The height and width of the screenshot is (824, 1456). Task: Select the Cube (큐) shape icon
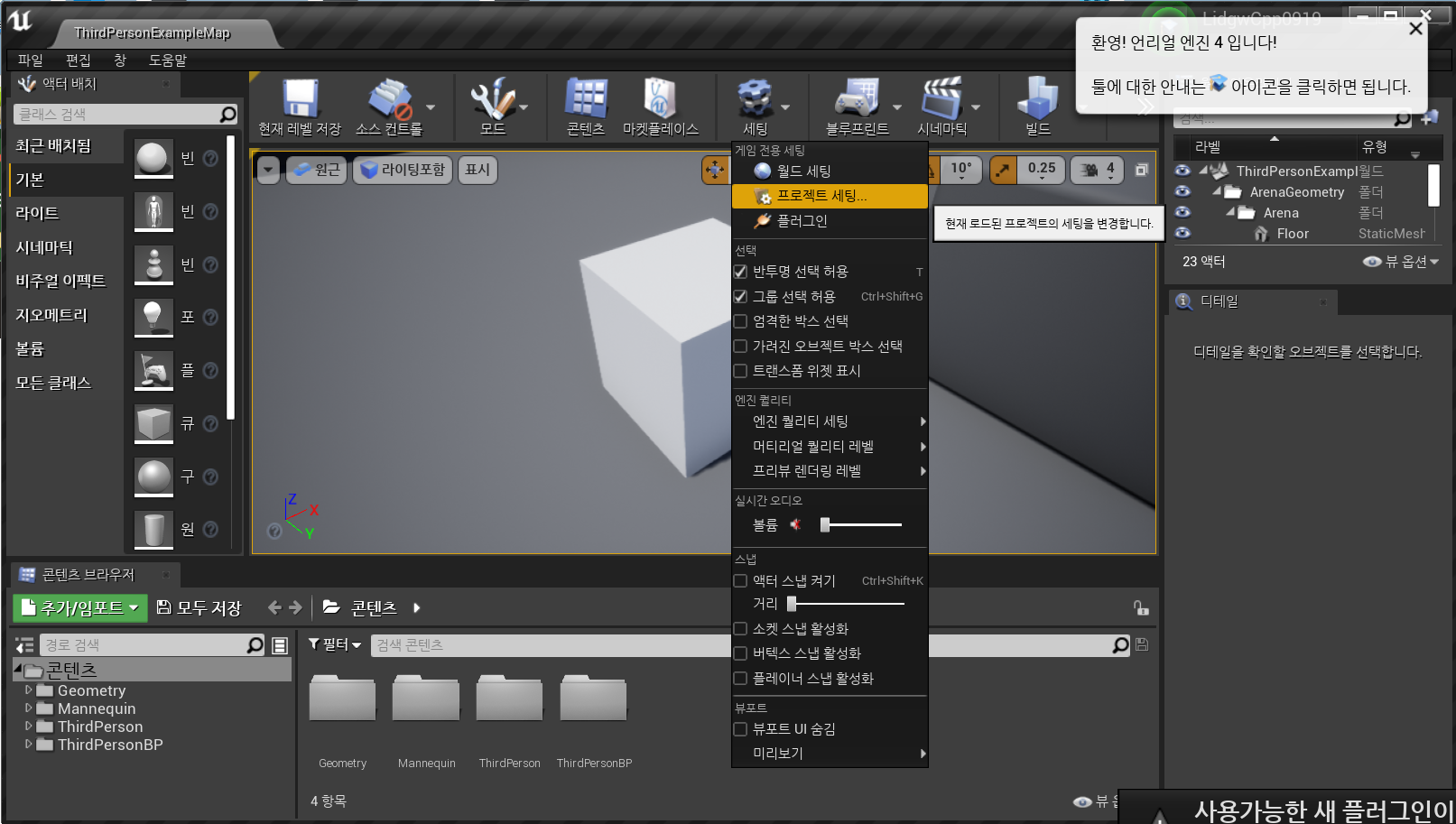tap(153, 423)
